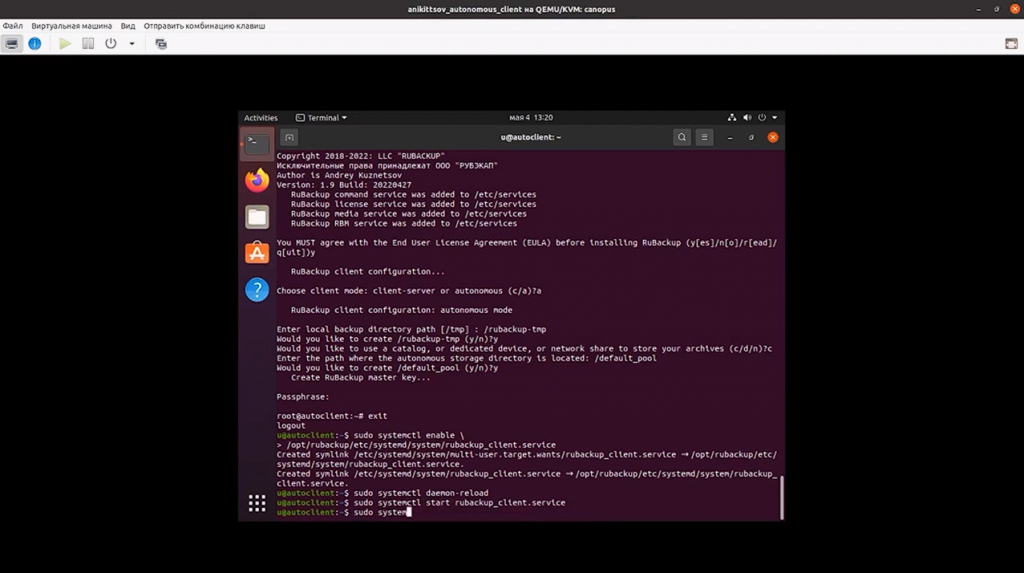This screenshot has height=573, width=1024.
Task: Open the Activities overview
Action: coord(261,118)
